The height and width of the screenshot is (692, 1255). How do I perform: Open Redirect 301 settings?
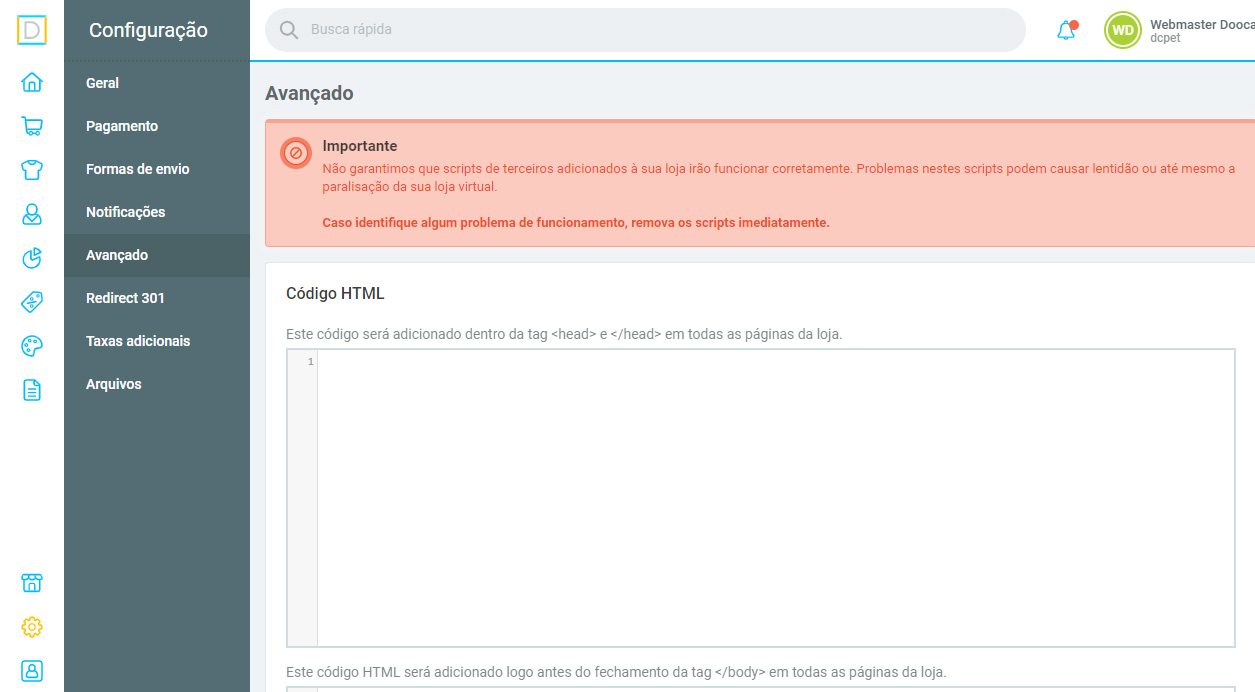click(157, 298)
